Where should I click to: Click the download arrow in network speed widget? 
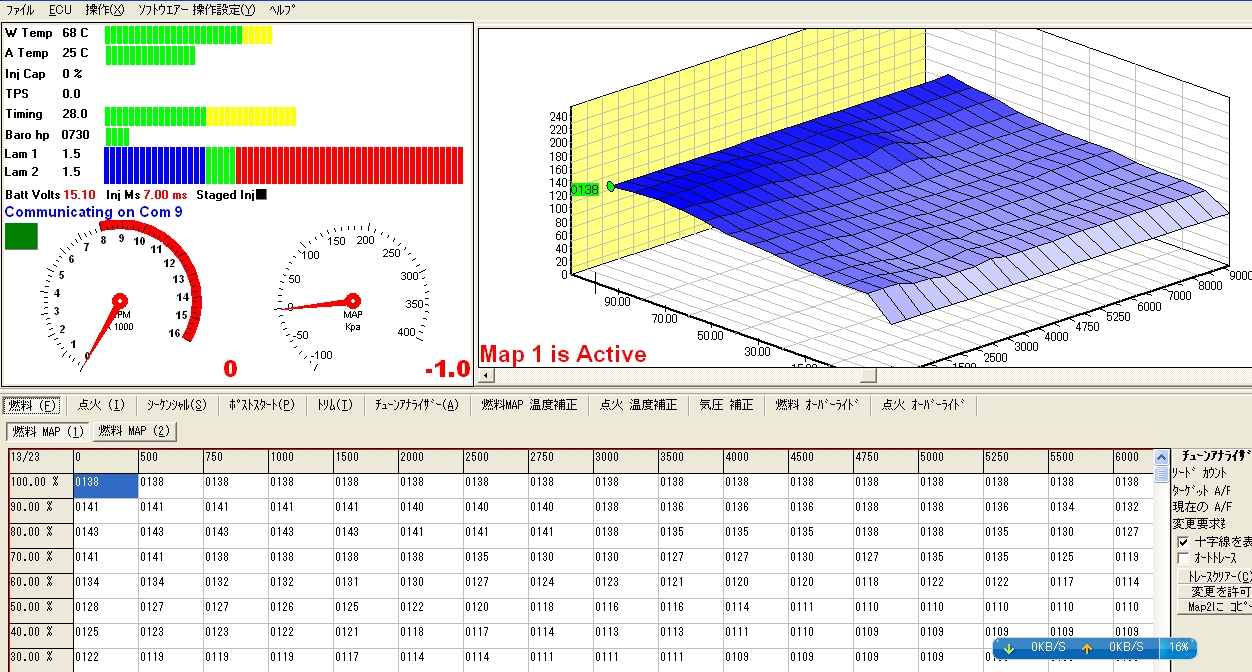click(1008, 647)
